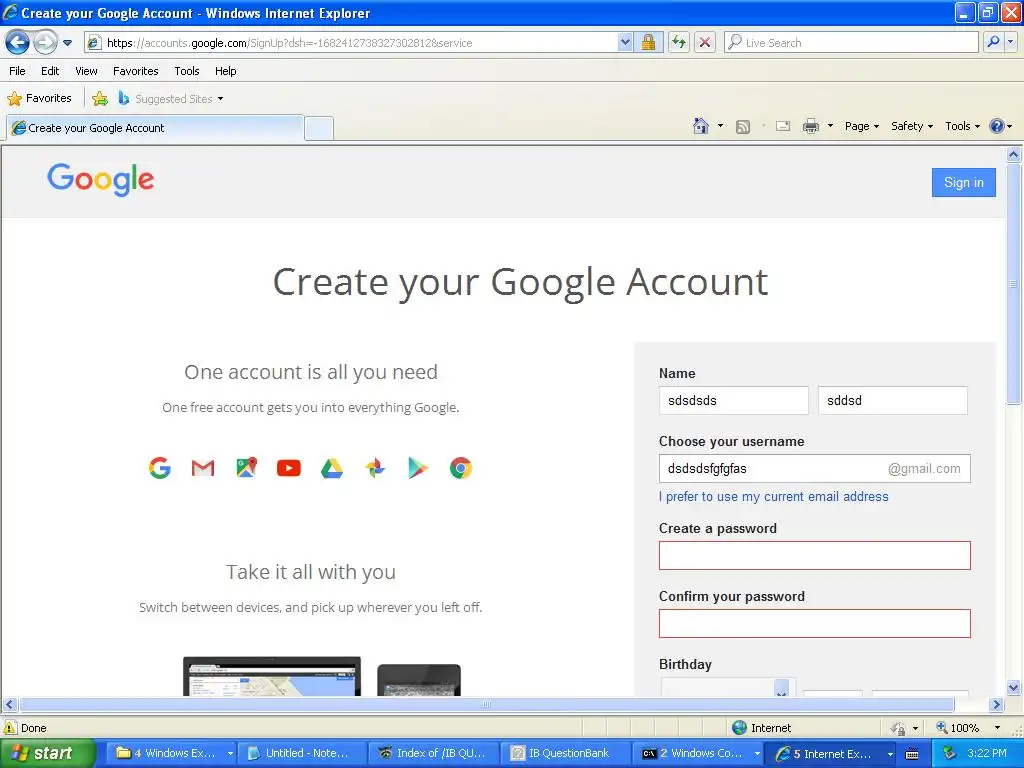
Task: Open the recent pages dropdown arrow
Action: [x=67, y=43]
